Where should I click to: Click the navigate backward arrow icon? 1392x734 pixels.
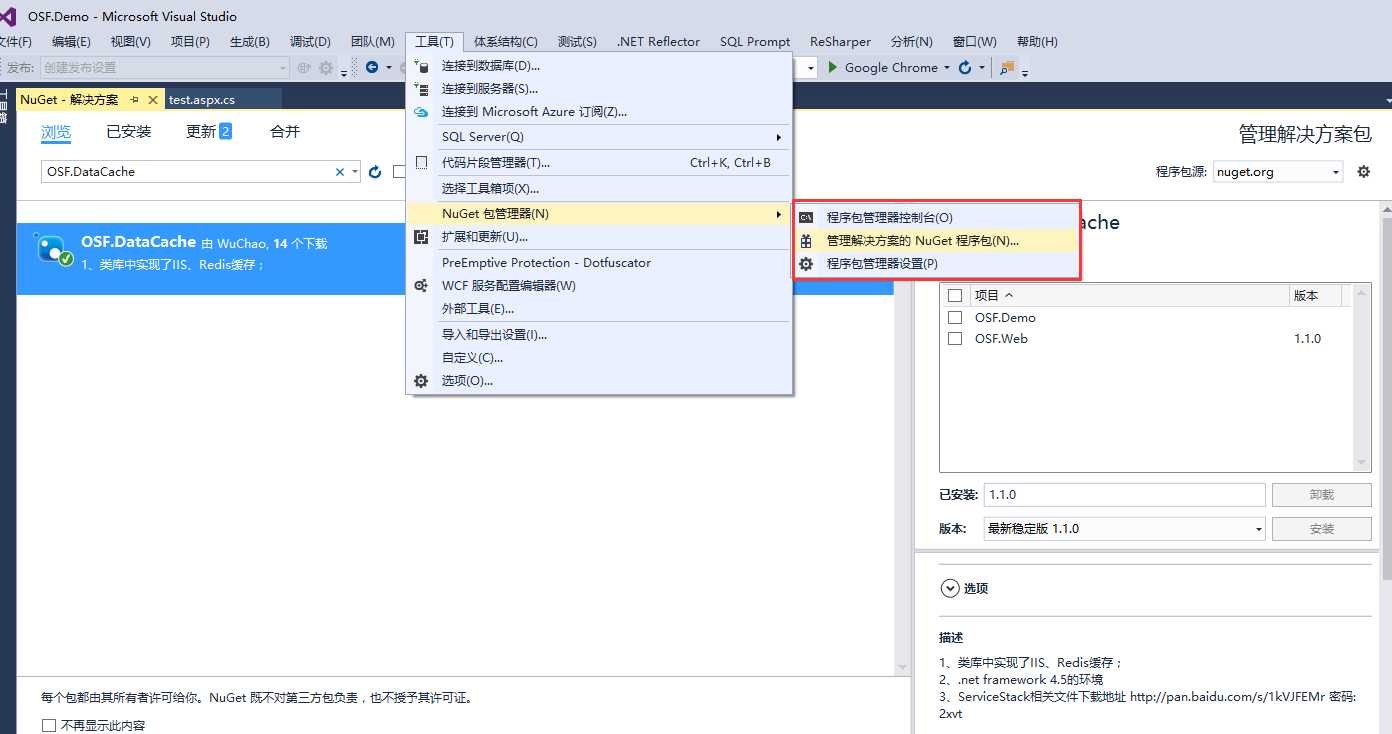[372, 68]
